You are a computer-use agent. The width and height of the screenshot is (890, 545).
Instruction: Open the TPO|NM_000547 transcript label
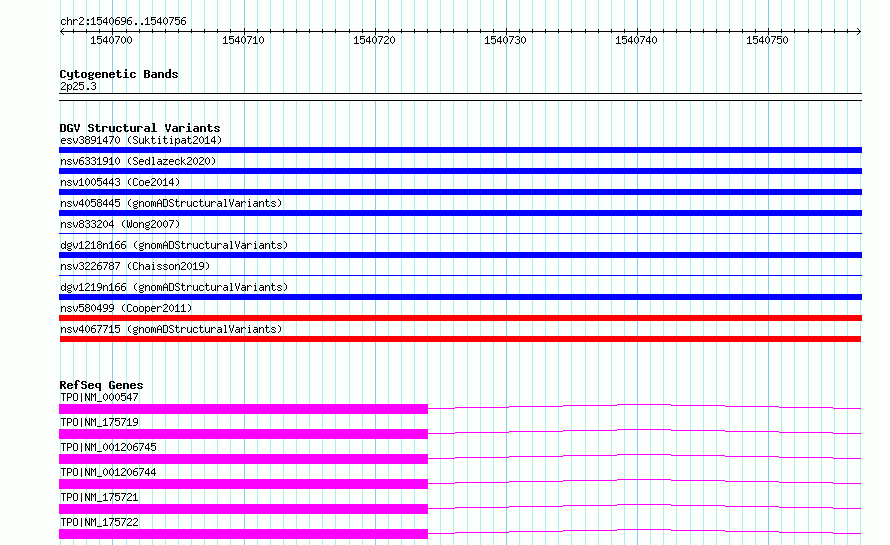tap(99, 397)
